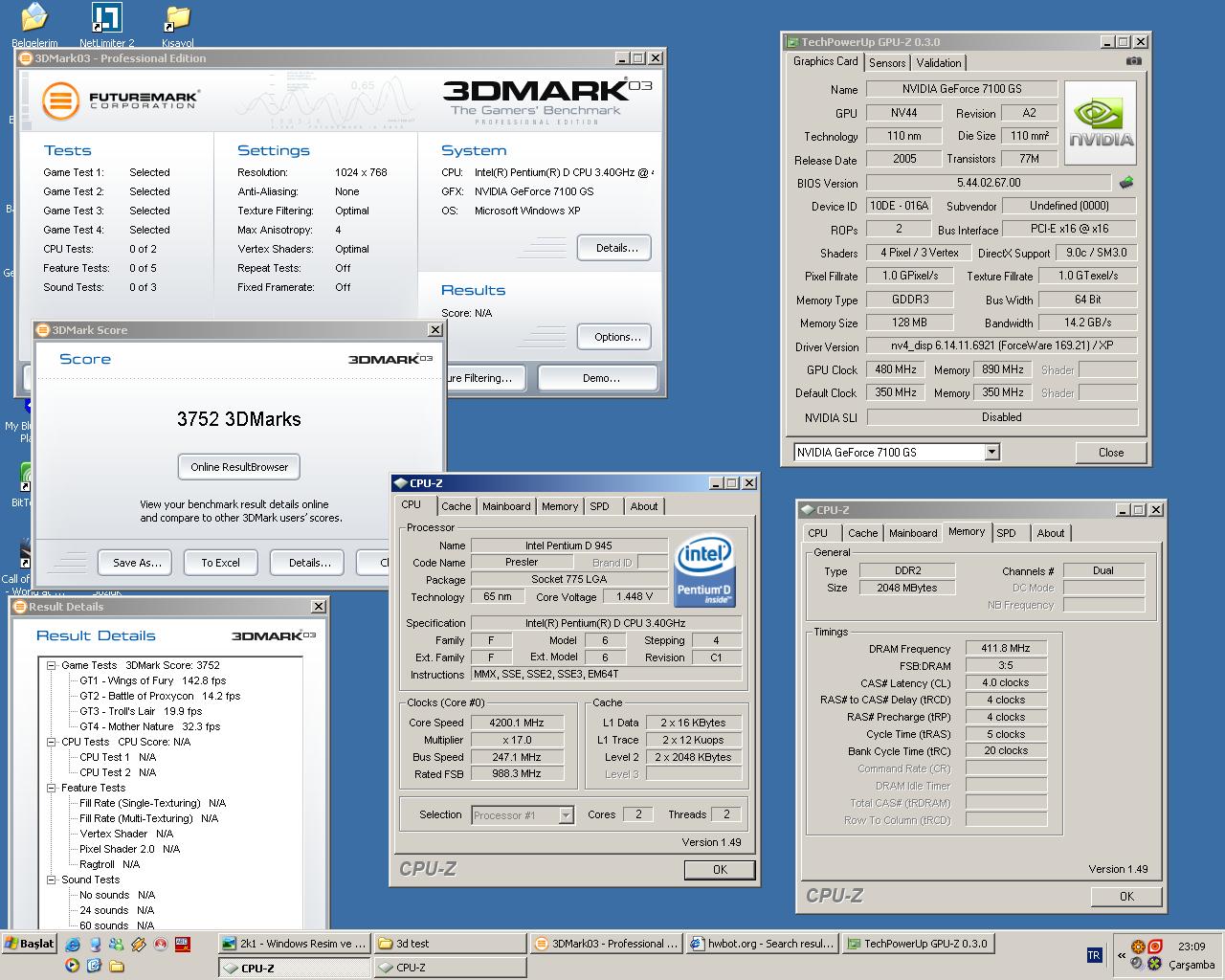The width and height of the screenshot is (1225, 980).
Task: Open the About tab in Memory CPU-Z window
Action: click(1051, 533)
